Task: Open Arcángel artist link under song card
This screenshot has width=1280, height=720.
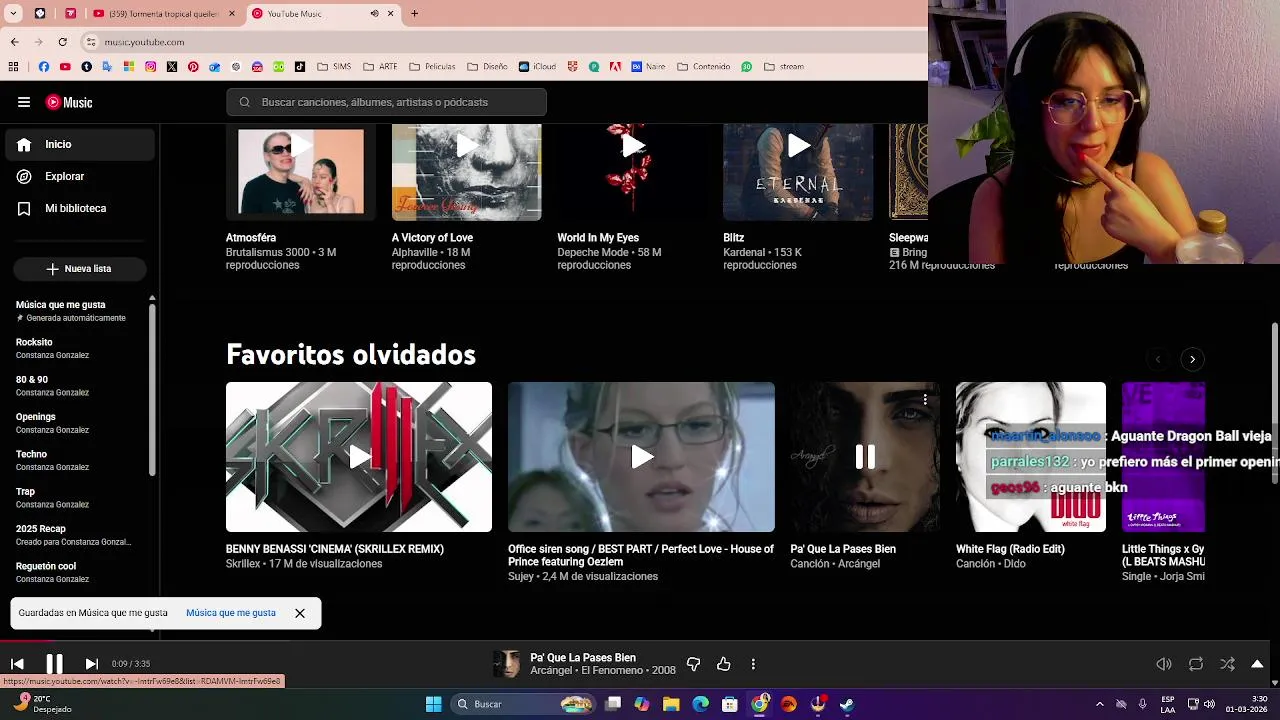Action: pos(858,564)
